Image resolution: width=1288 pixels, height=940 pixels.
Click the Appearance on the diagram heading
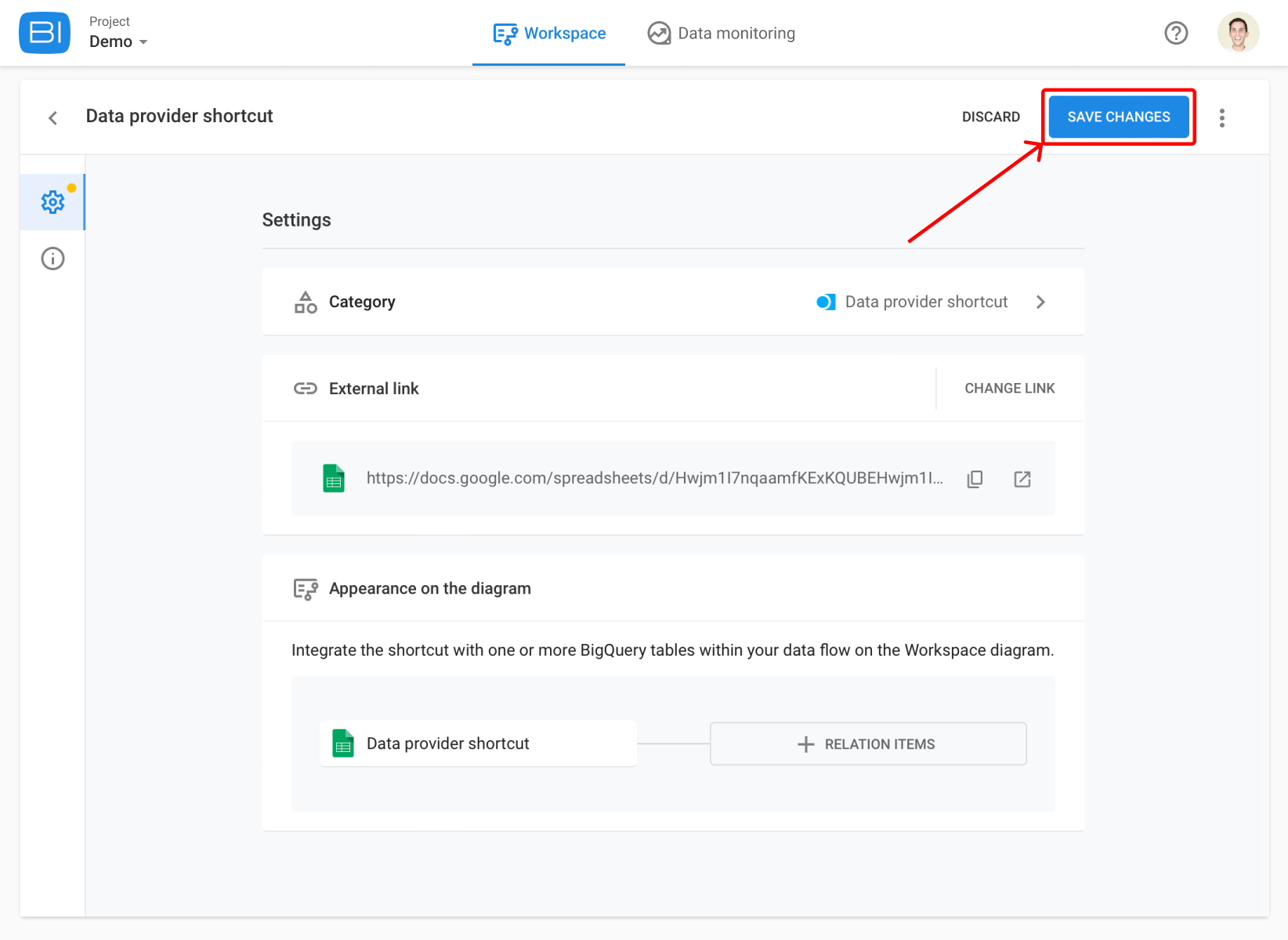(430, 588)
